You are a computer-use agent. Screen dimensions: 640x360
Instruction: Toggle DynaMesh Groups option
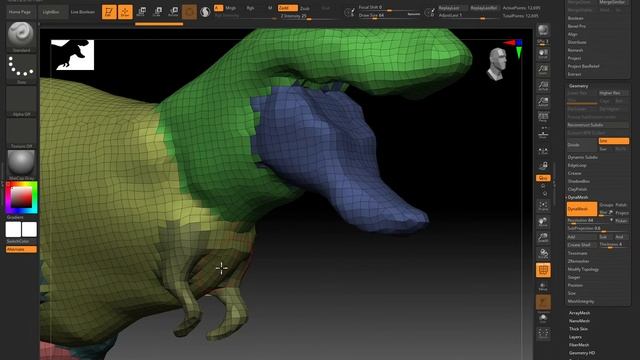606,205
